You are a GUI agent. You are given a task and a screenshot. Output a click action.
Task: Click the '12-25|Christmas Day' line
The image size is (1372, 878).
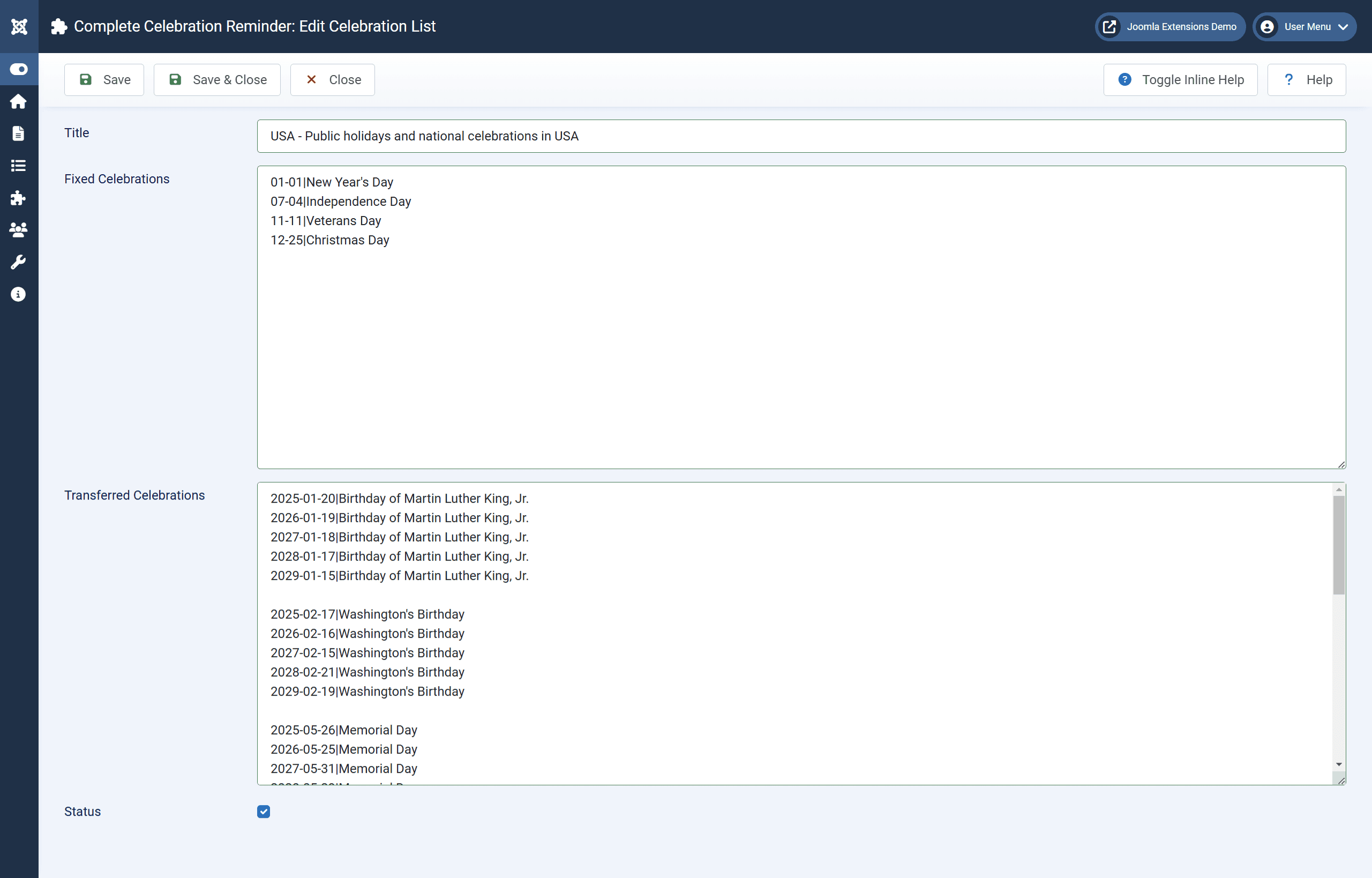coord(330,240)
